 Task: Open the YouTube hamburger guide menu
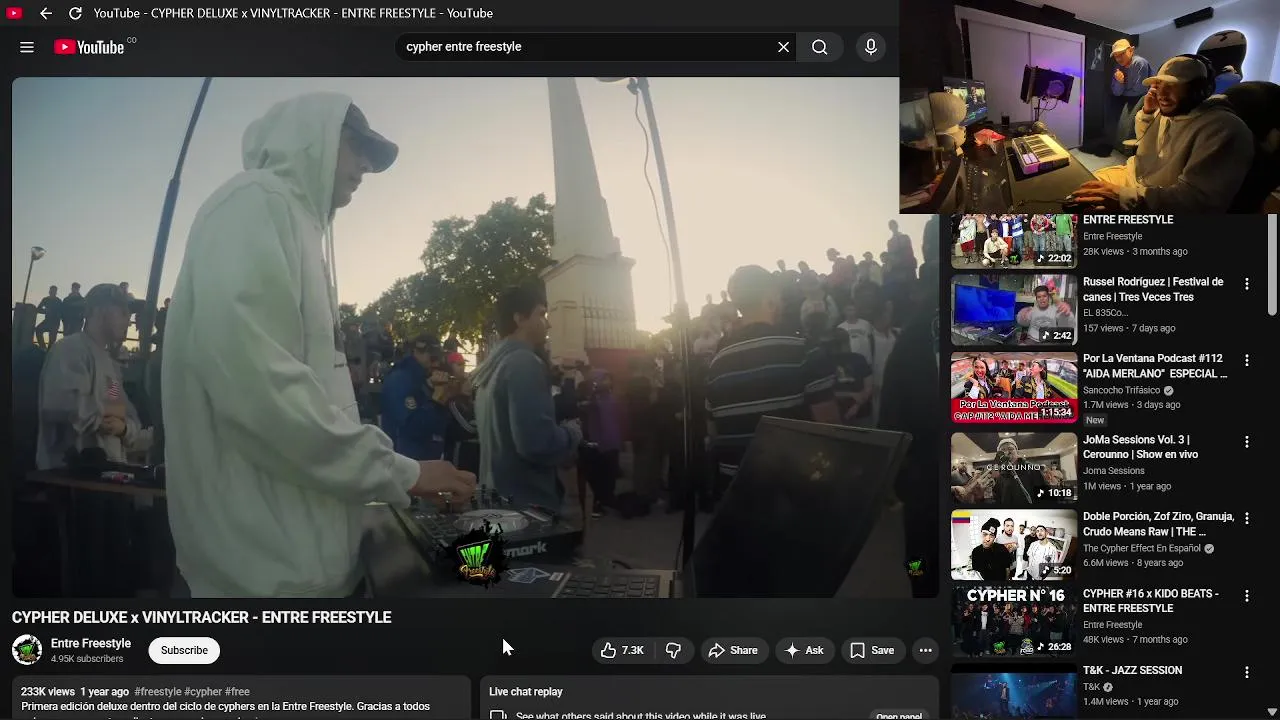click(27, 47)
